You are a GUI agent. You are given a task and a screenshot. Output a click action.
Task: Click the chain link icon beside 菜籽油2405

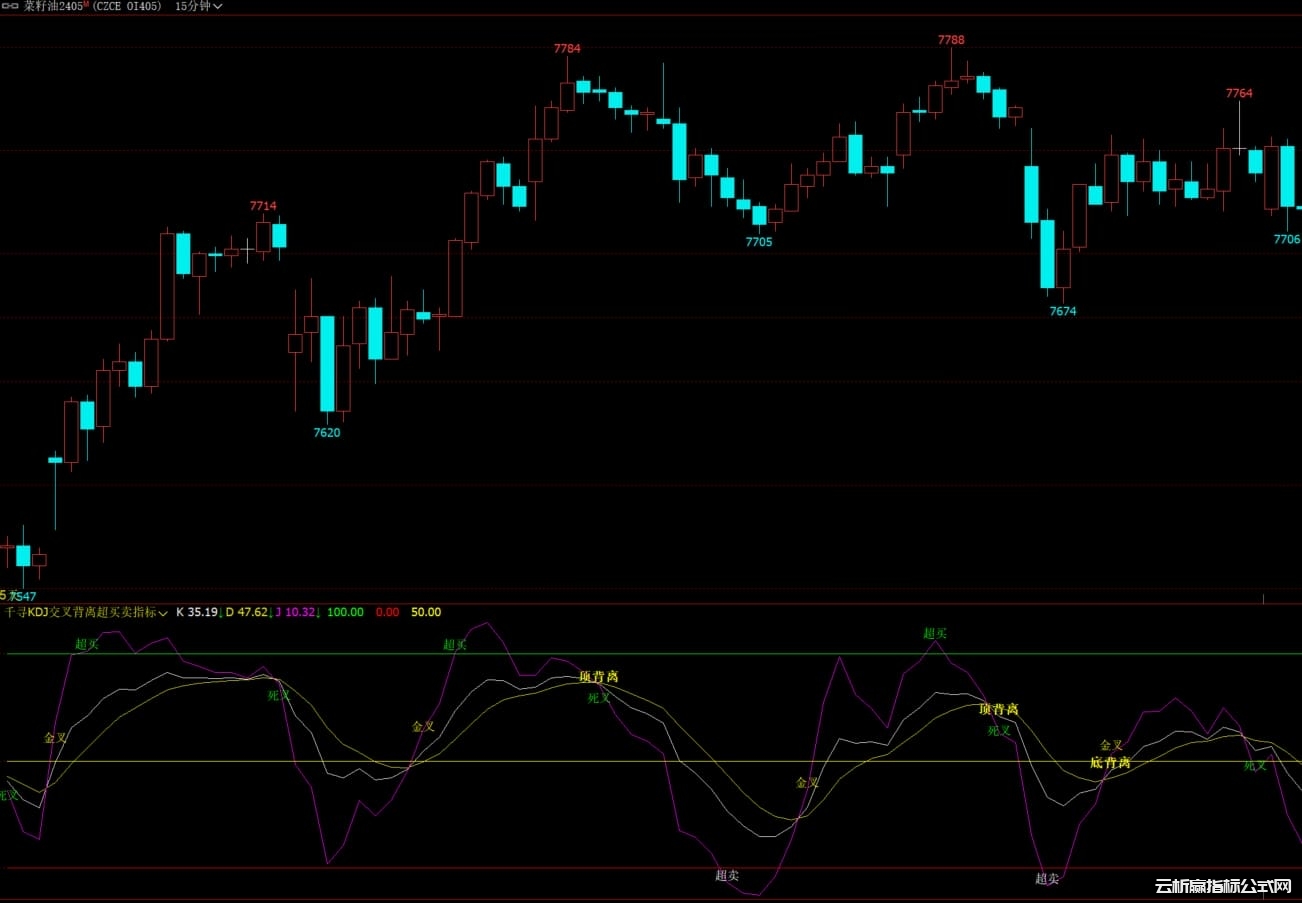pyautogui.click(x=11, y=6)
